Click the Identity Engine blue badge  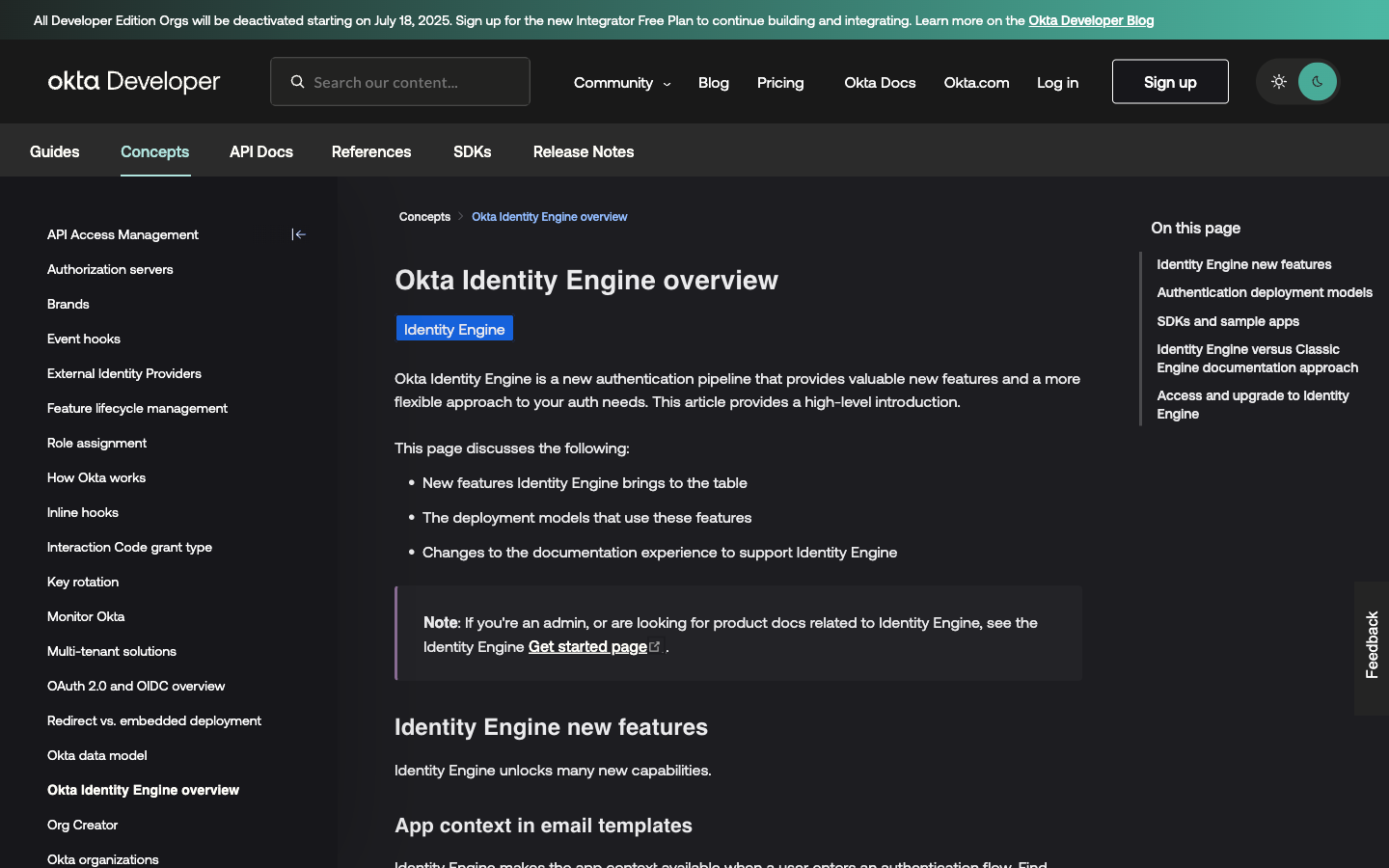(x=454, y=329)
